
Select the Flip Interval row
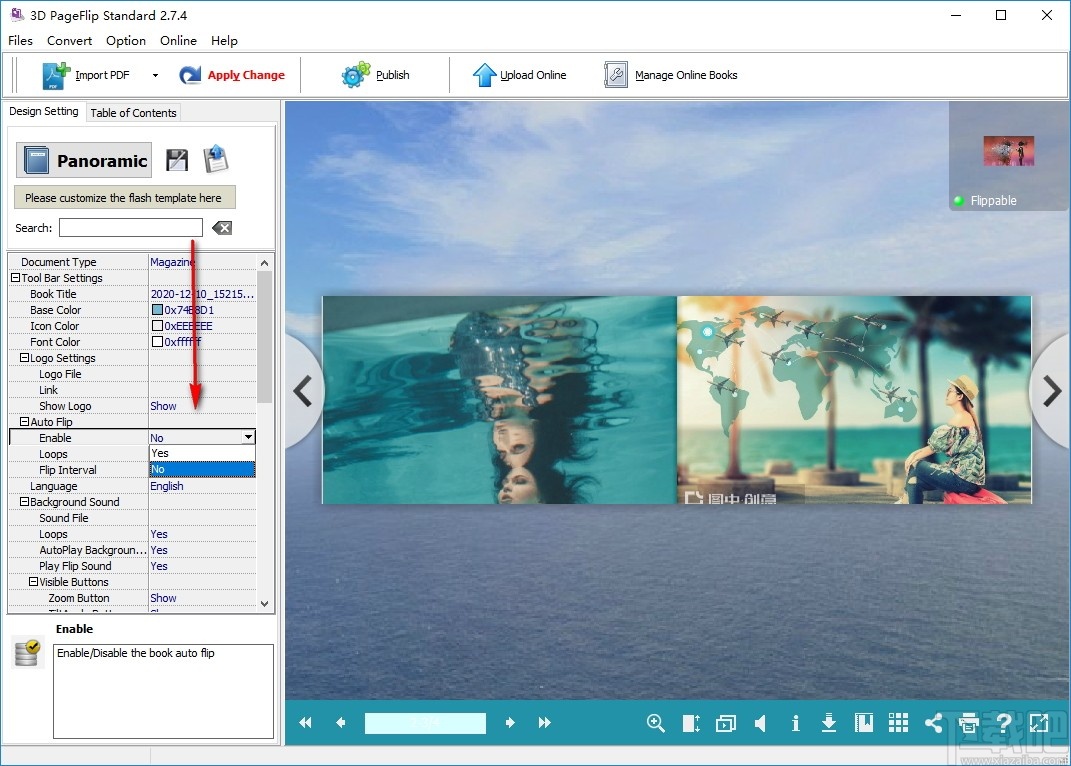click(x=79, y=470)
